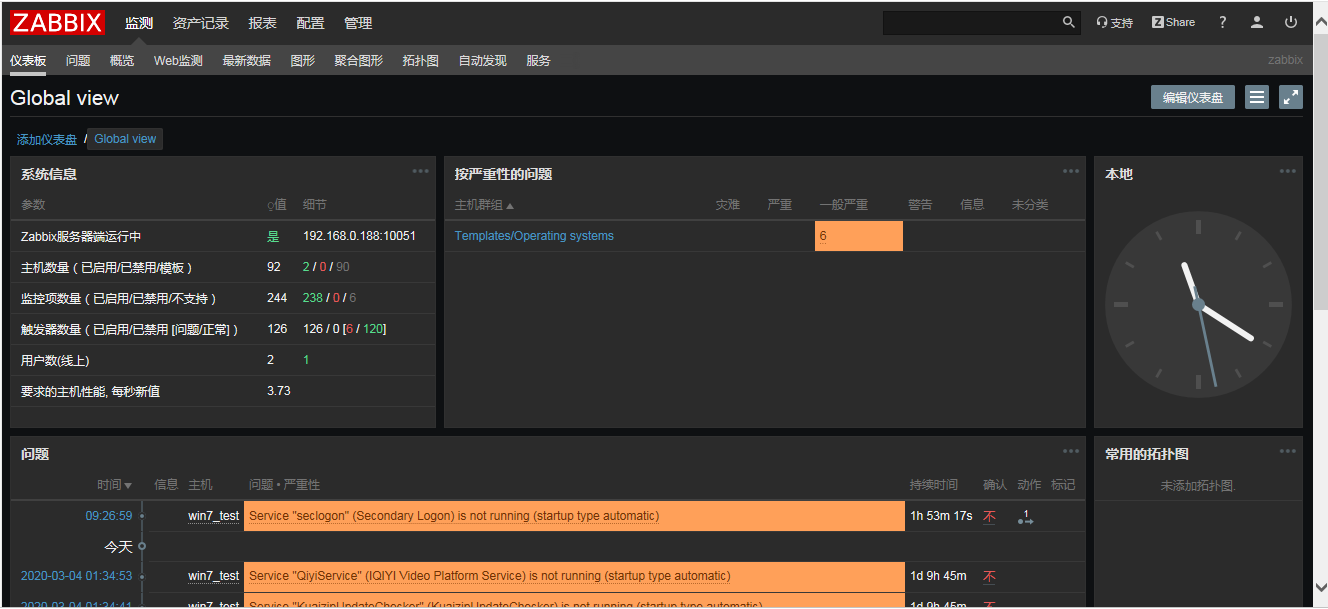
Task: Open the 支持 support link
Action: [x=1115, y=22]
